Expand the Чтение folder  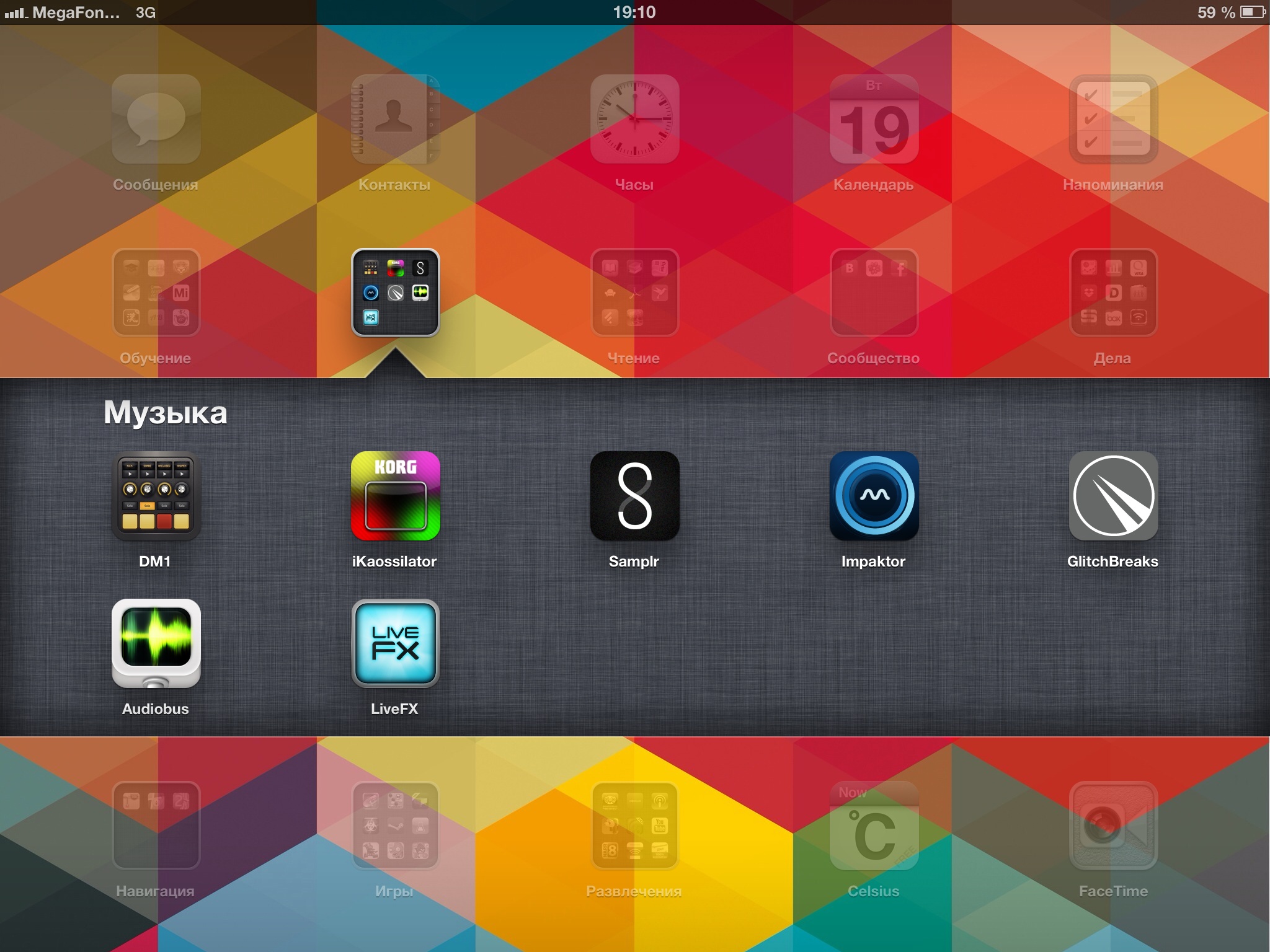click(x=634, y=293)
